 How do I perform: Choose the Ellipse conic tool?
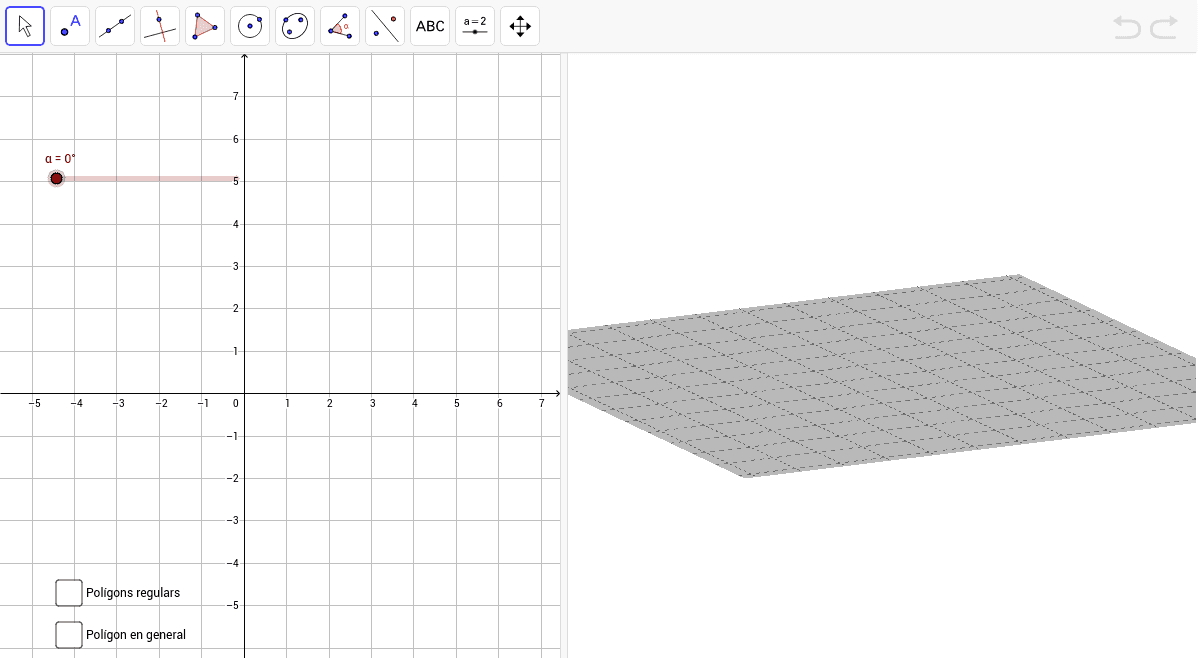[x=295, y=26]
